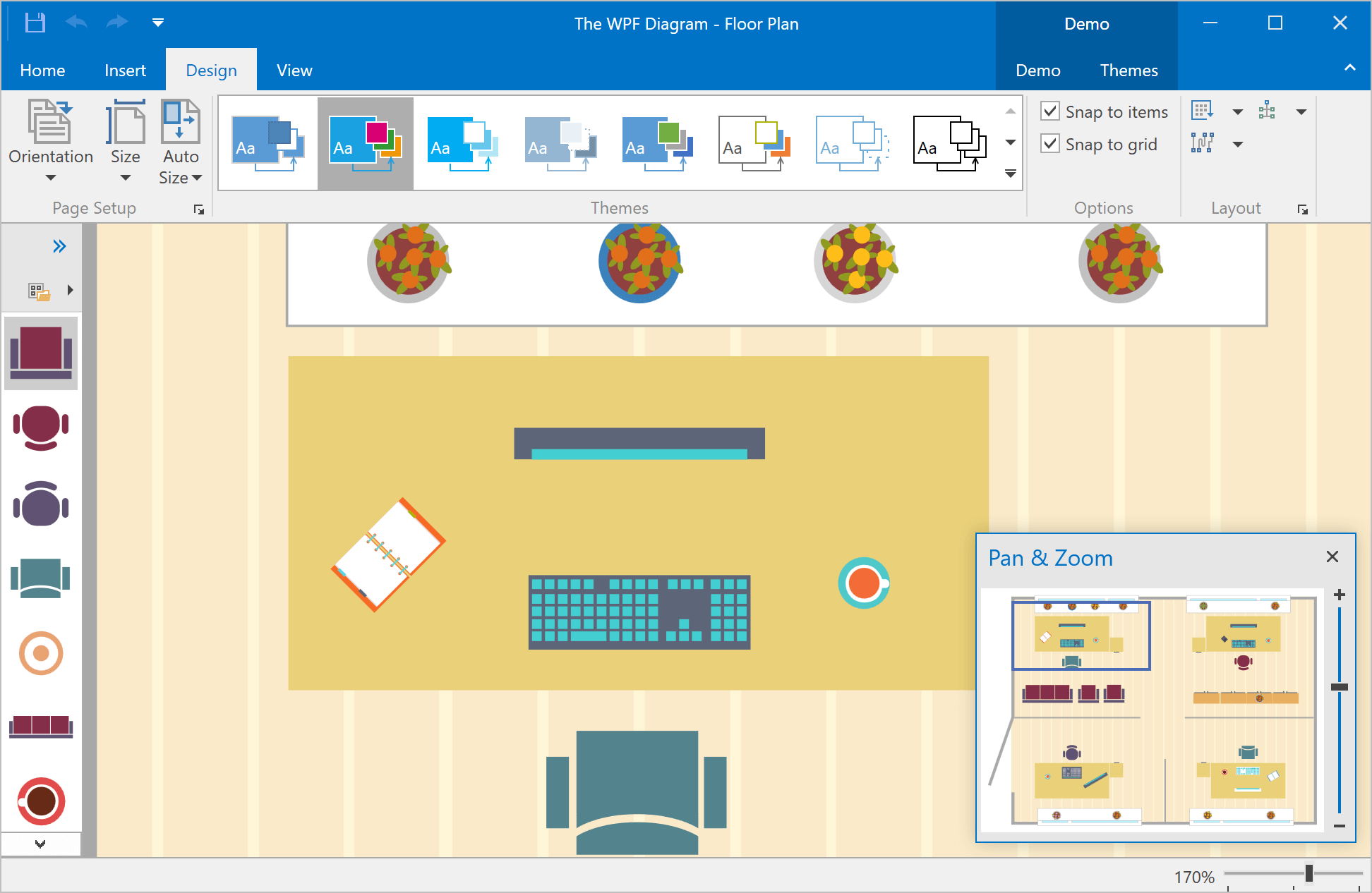Close the Pan & Zoom panel

pos(1332,557)
